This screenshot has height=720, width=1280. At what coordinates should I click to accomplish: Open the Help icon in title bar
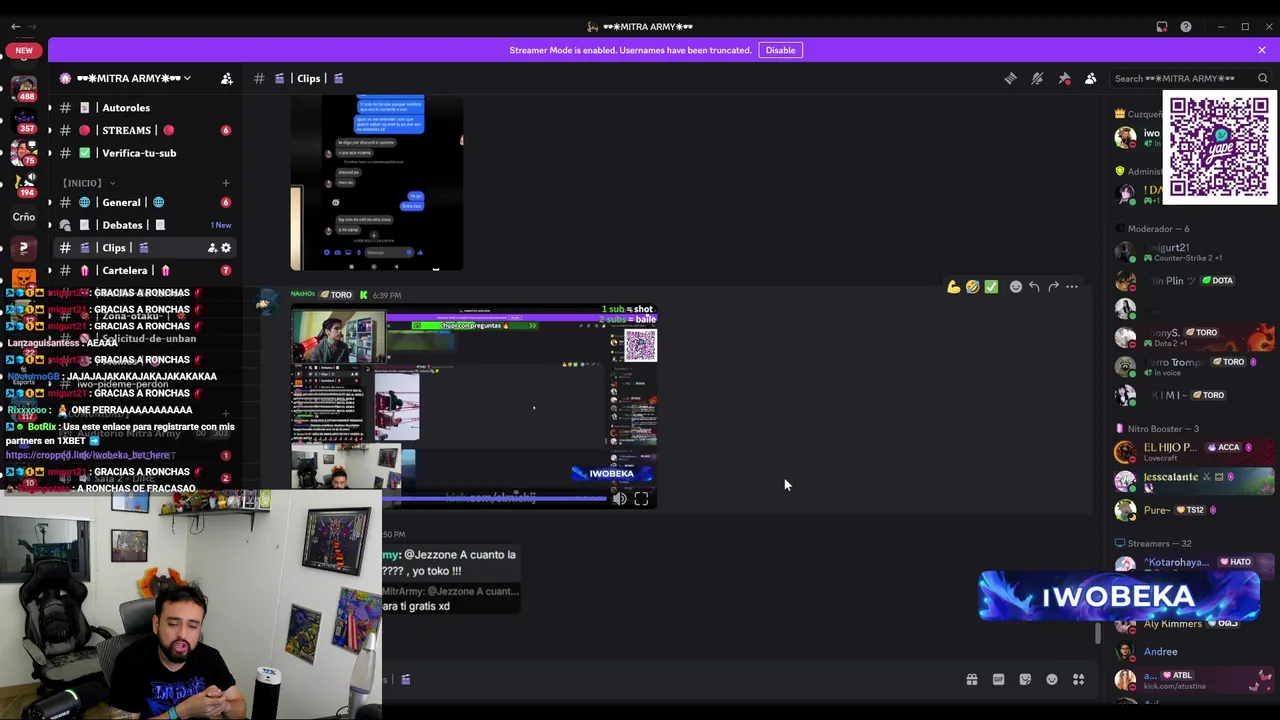1186,27
